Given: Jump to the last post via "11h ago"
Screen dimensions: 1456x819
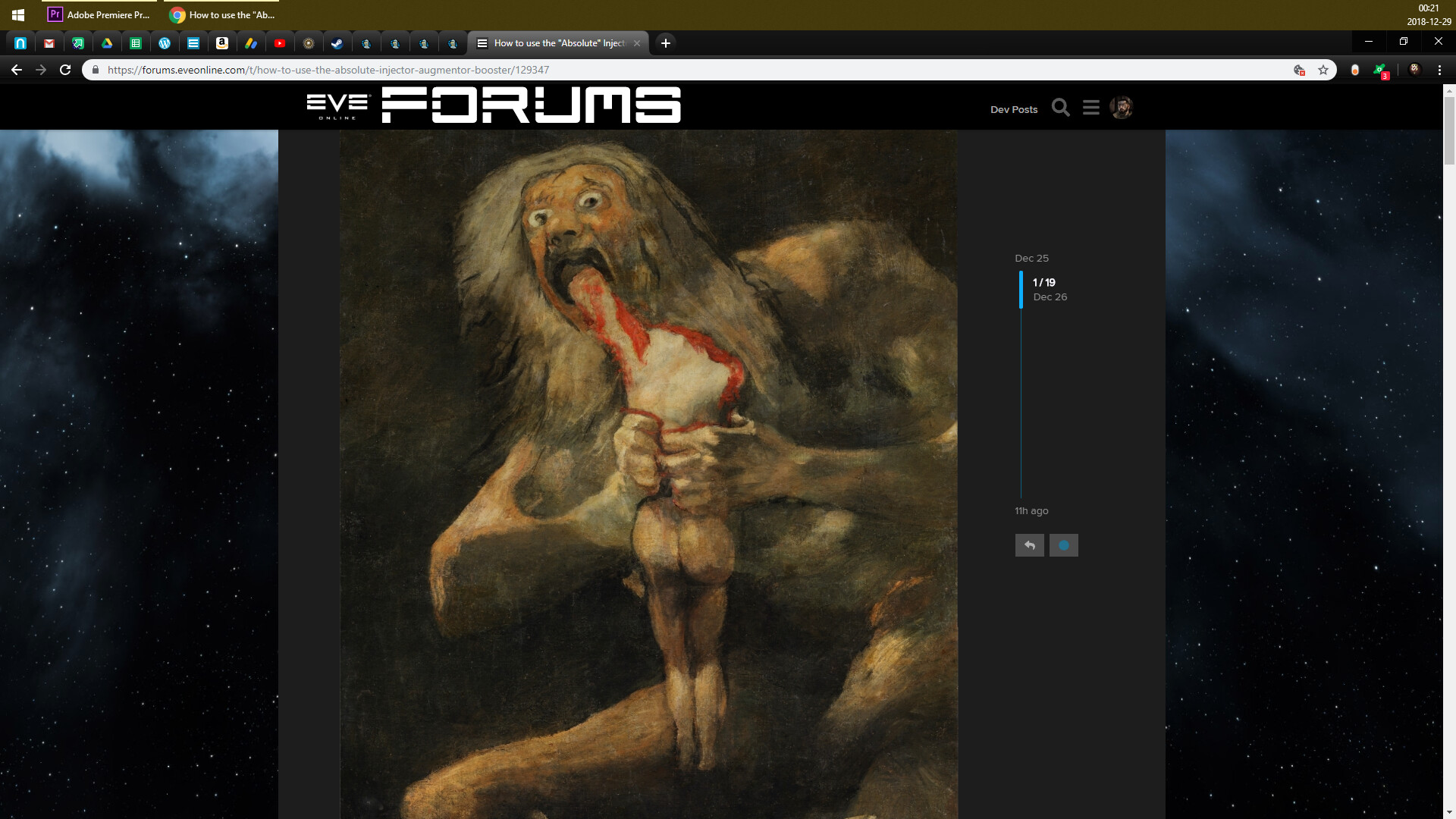Looking at the screenshot, I should pyautogui.click(x=1031, y=510).
